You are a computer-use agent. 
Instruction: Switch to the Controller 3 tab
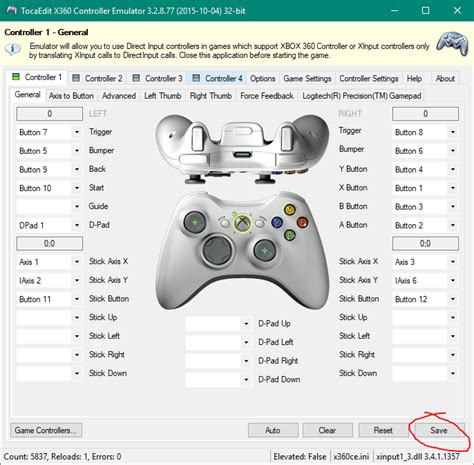coord(157,79)
